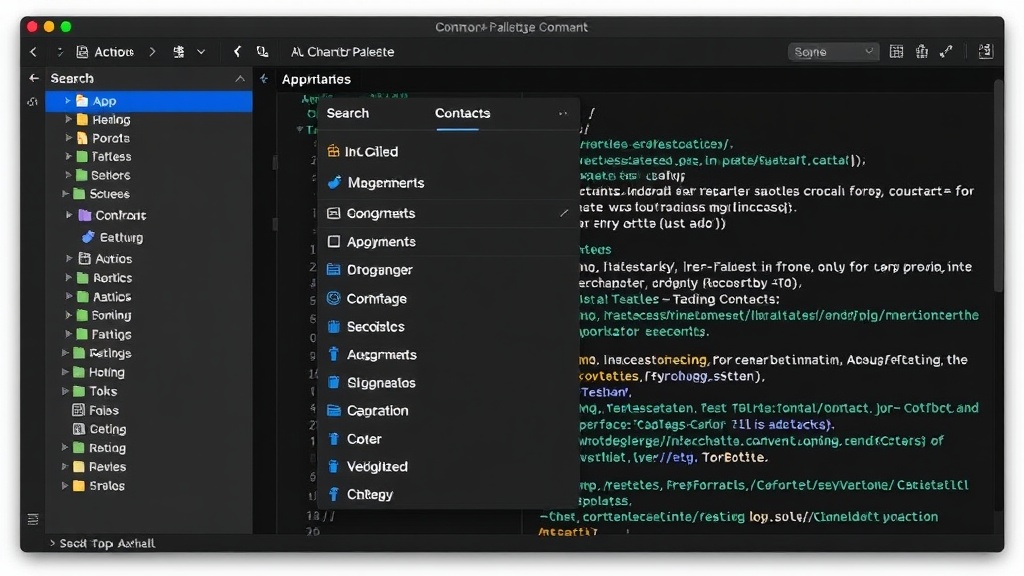Choose Coter from the list

448,439
